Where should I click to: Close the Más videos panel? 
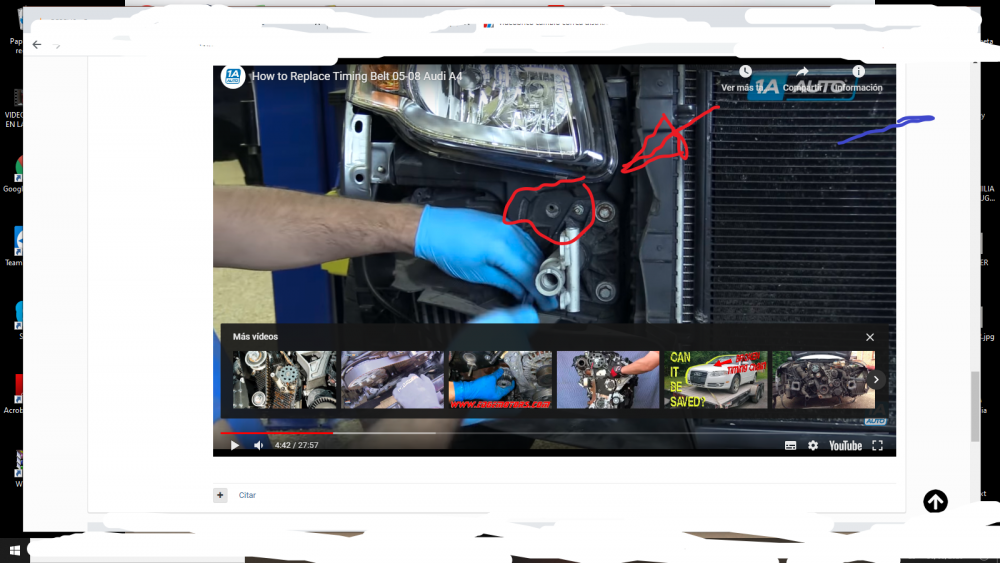pyautogui.click(x=870, y=337)
